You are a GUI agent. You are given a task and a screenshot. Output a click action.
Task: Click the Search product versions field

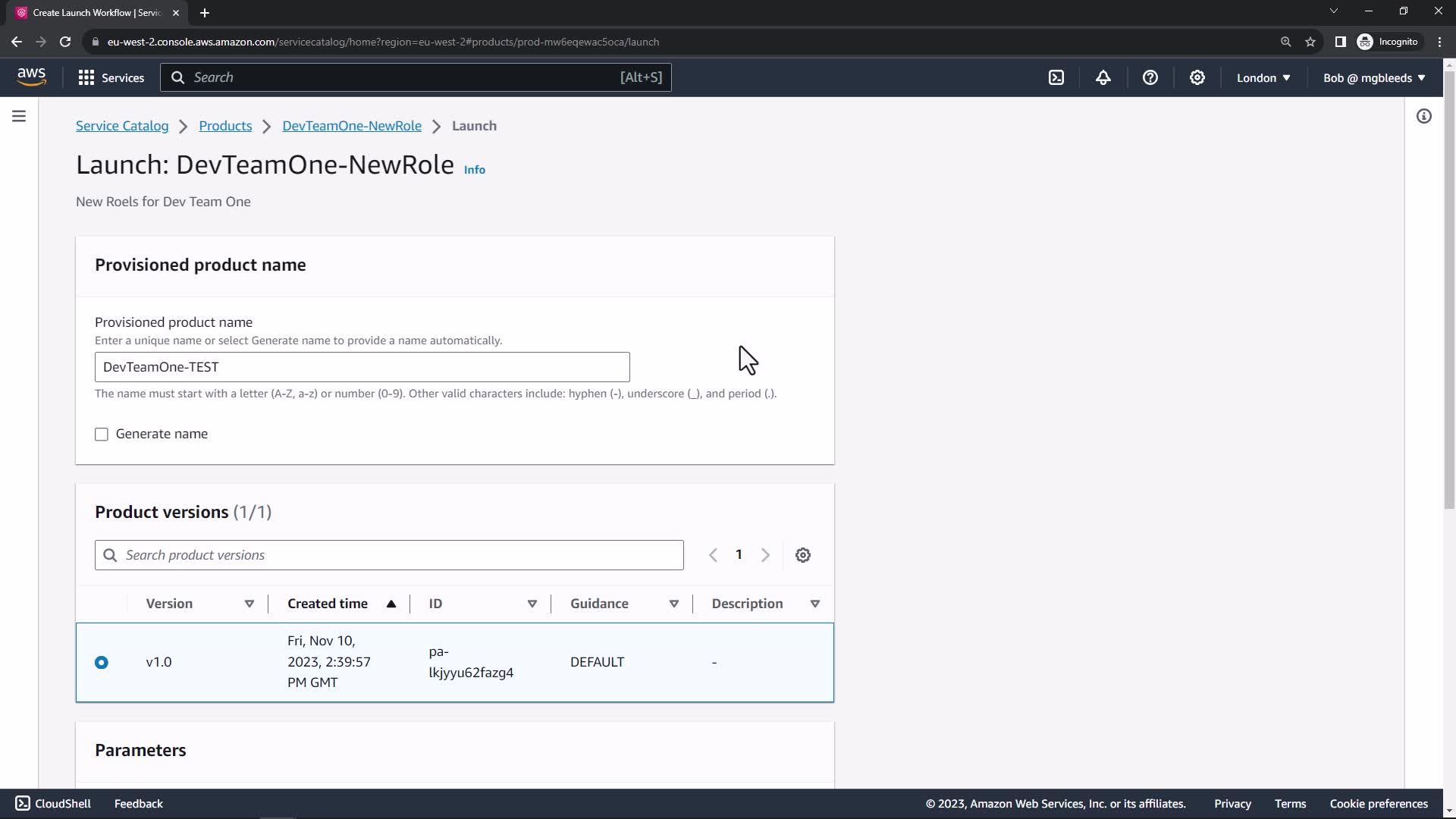389,555
